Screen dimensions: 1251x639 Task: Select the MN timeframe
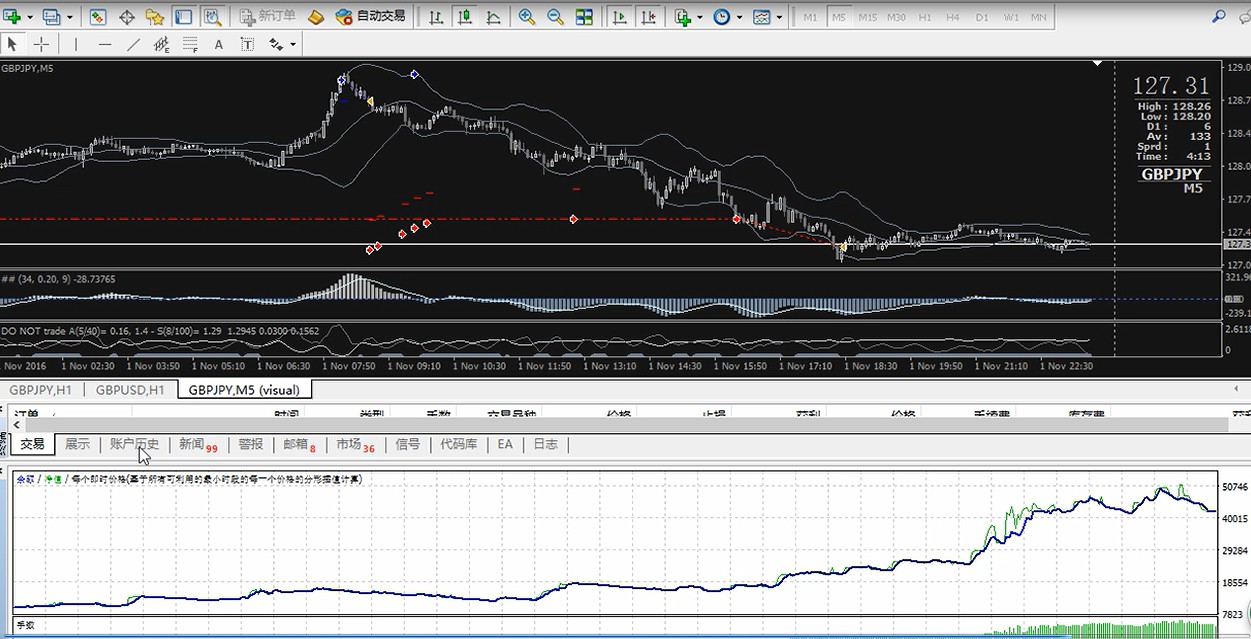(1040, 17)
